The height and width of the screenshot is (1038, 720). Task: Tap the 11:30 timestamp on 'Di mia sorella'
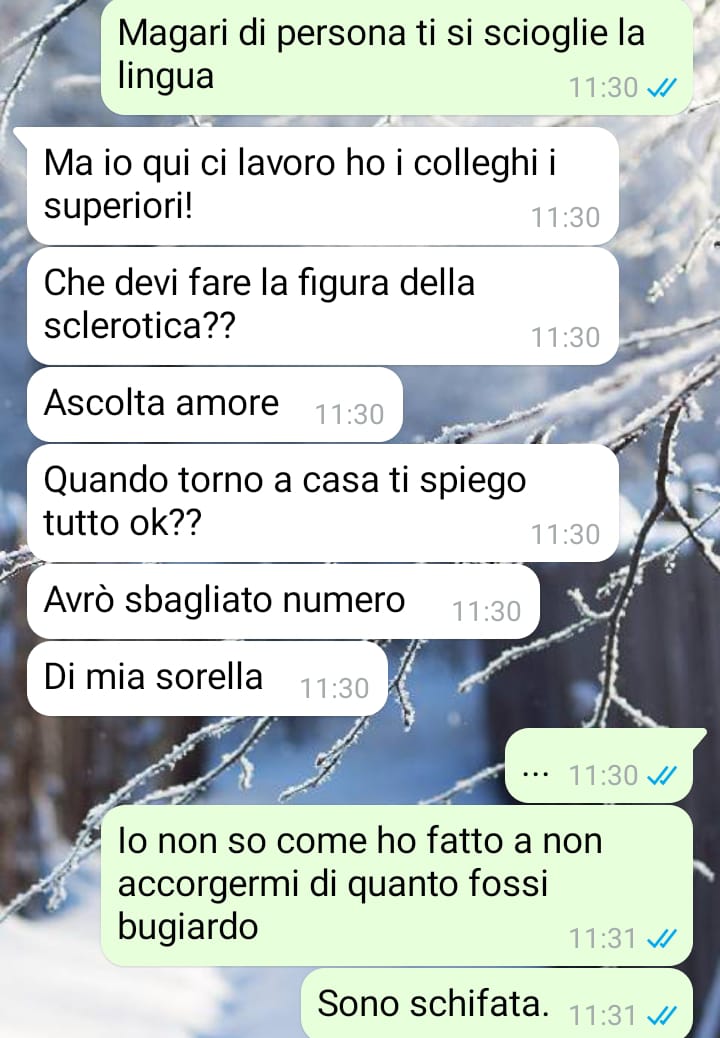click(335, 688)
